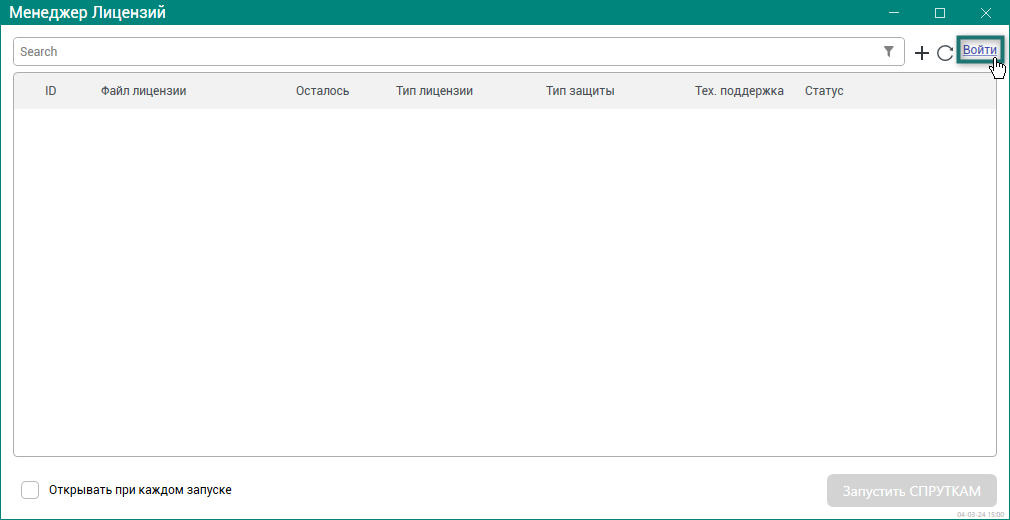Tick the checkbox for opening at every launch

pyautogui.click(x=30, y=490)
